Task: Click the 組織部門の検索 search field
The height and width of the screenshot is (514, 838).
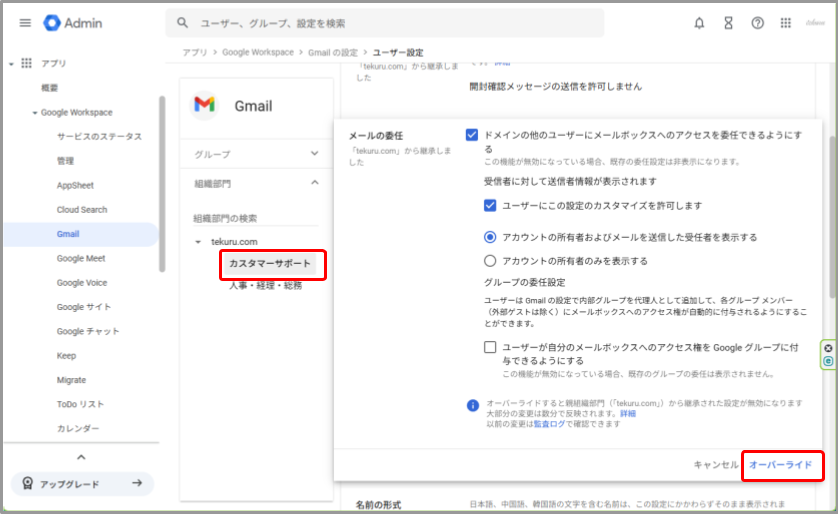Action: tap(255, 218)
